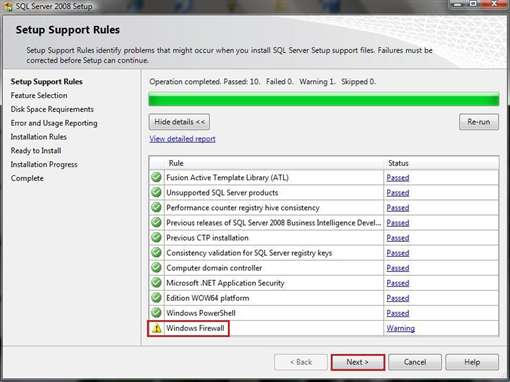This screenshot has width=510, height=382.
Task: Select Setup Support Rules step in sidebar
Action: pyautogui.click(x=46, y=82)
